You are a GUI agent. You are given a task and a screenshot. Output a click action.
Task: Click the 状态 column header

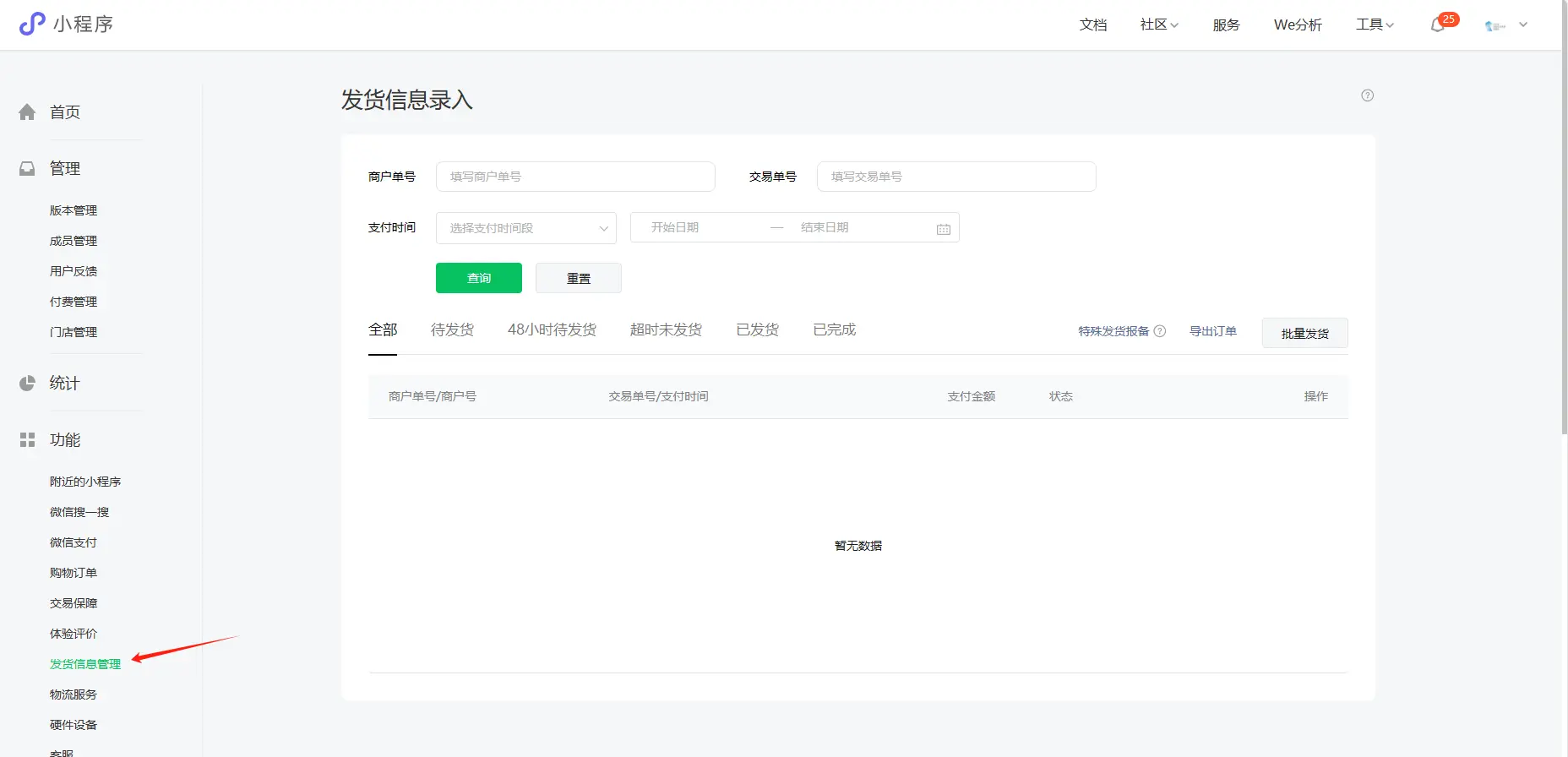pos(1061,396)
